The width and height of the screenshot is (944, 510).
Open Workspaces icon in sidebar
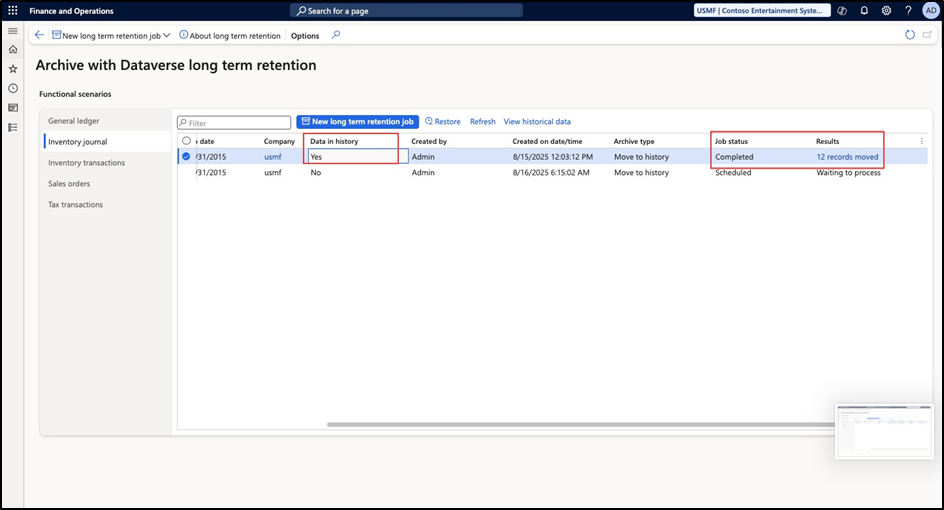[13, 107]
